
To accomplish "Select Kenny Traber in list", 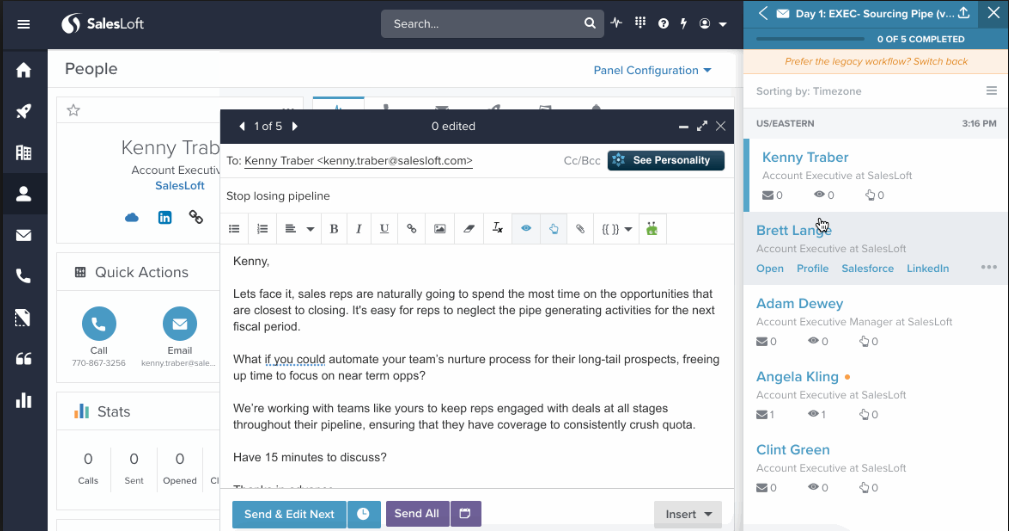I will point(805,157).
